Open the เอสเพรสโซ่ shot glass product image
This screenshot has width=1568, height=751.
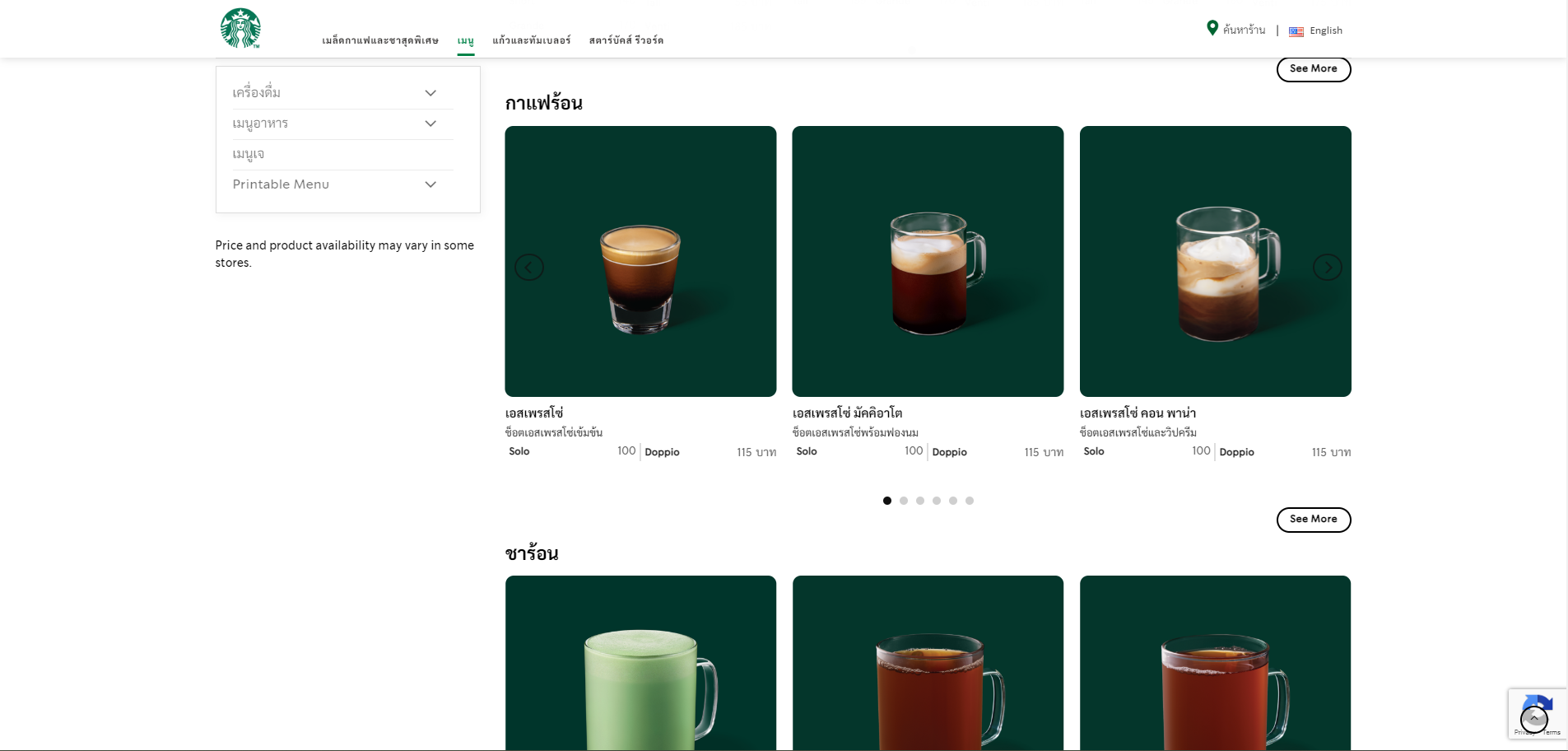pos(640,261)
